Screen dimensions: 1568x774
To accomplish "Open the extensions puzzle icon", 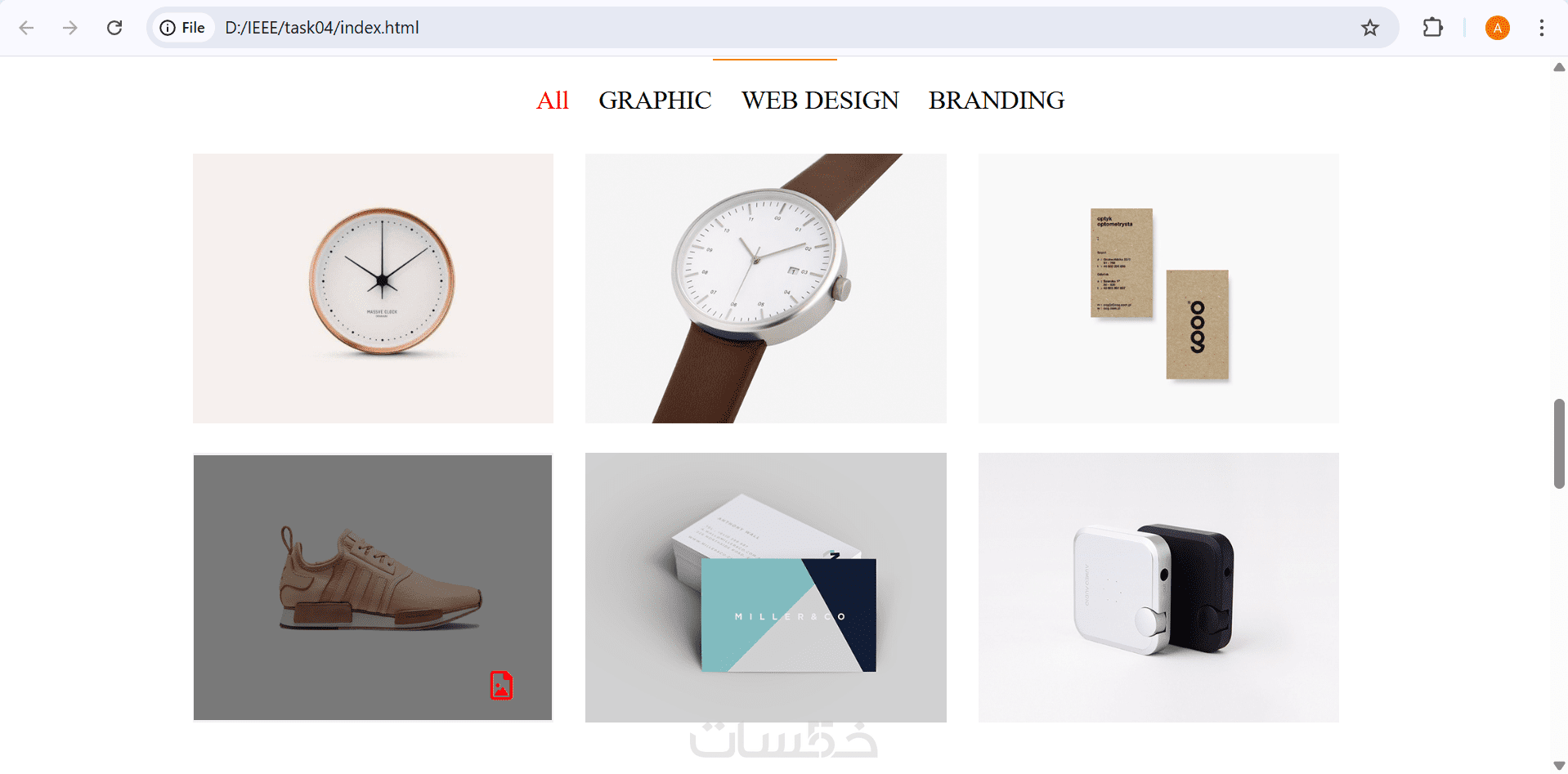I will pyautogui.click(x=1432, y=28).
